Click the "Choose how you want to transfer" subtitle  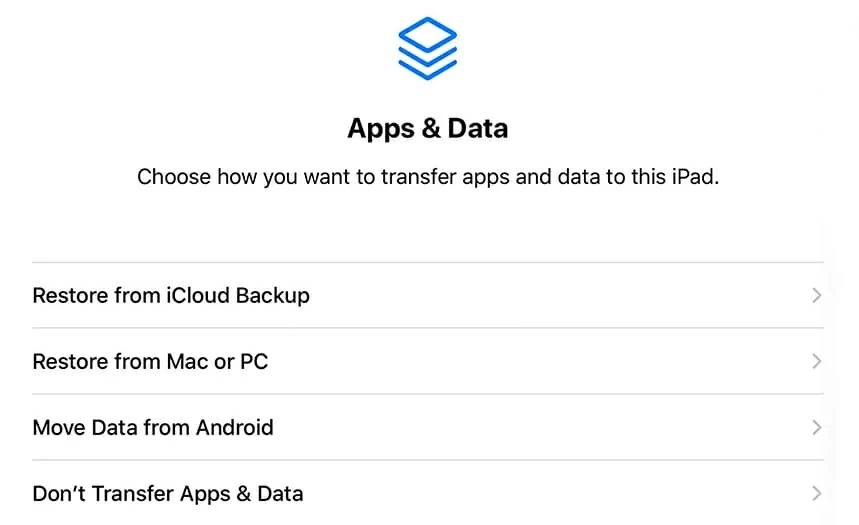click(427, 178)
